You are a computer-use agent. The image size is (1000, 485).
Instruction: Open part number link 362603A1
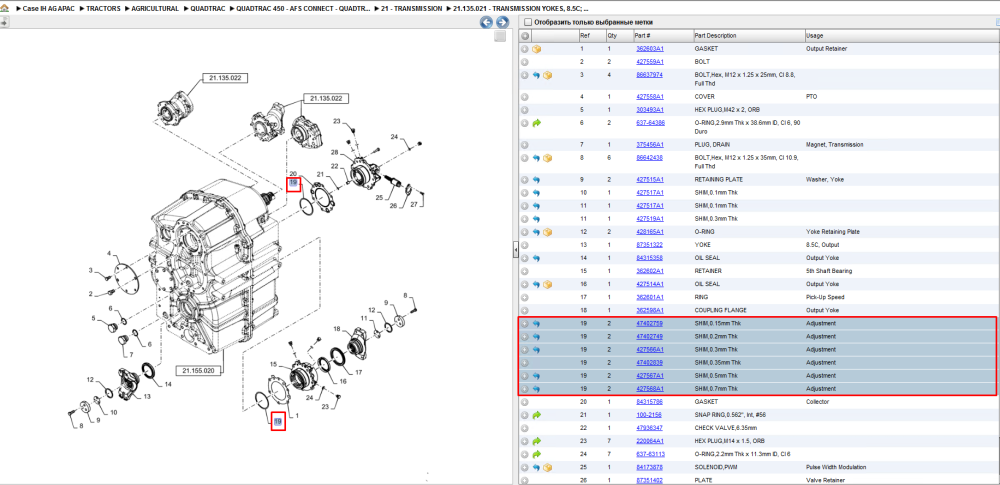coord(650,49)
